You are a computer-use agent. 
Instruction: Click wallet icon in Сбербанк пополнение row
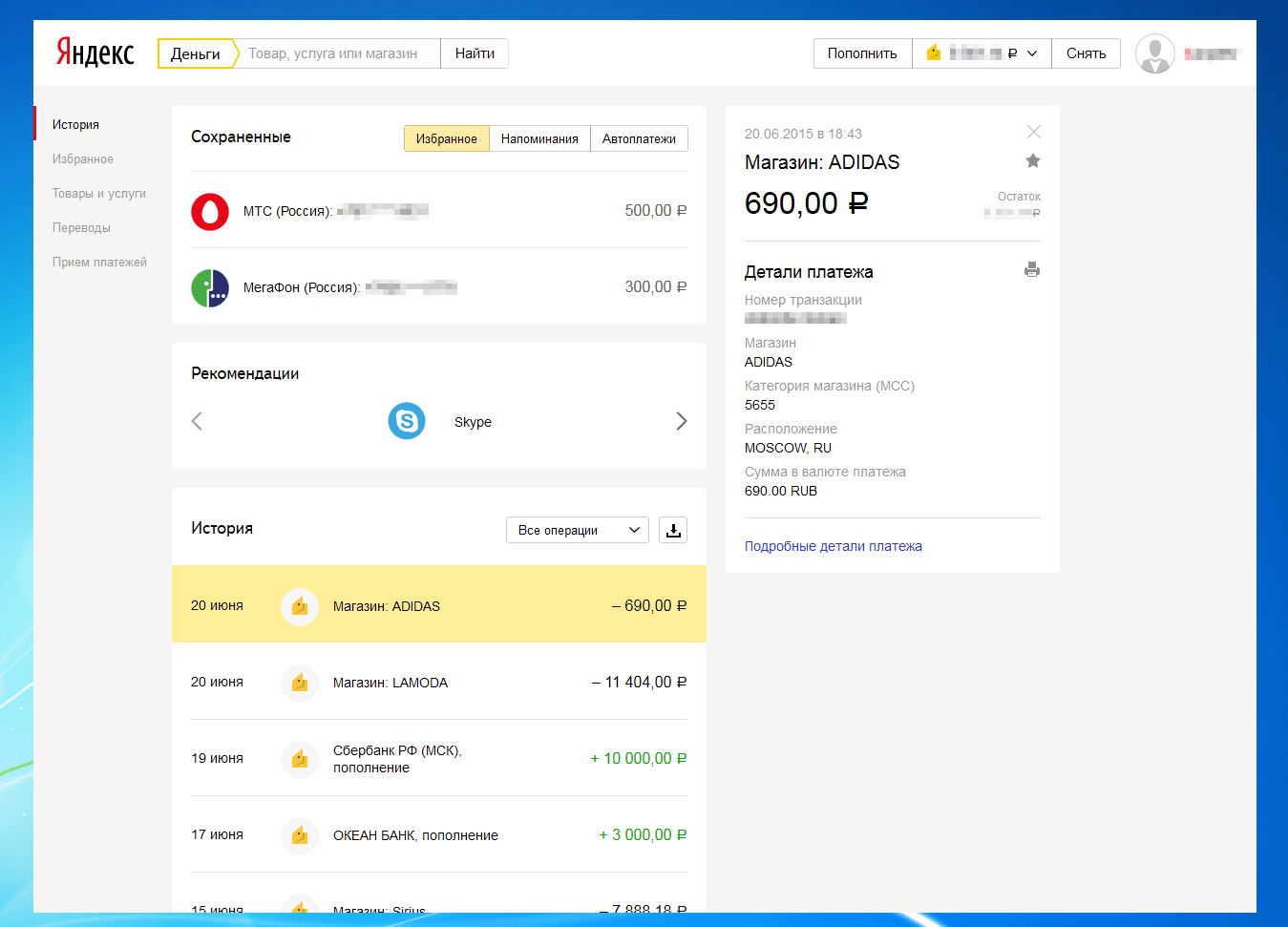pos(300,759)
